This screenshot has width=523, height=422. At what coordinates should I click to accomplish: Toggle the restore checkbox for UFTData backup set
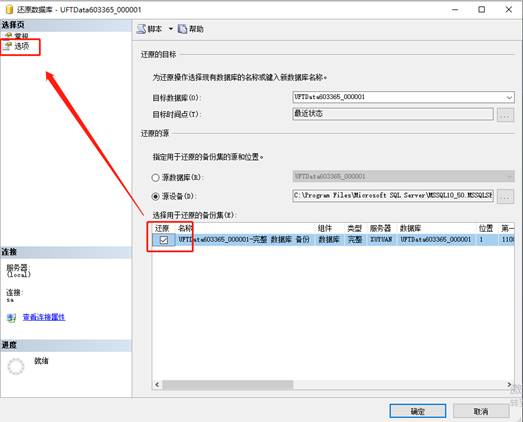point(164,240)
